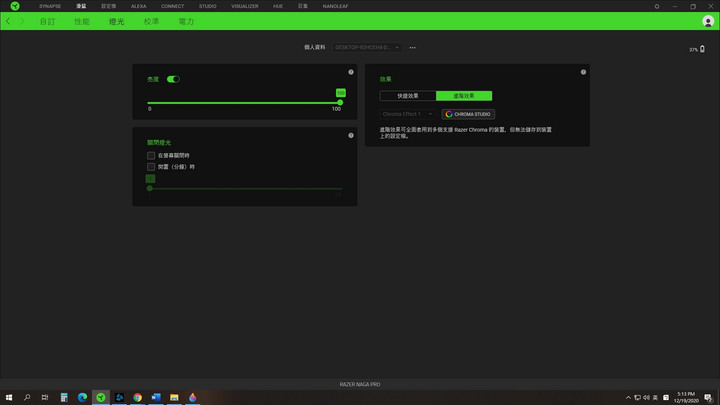Open the black-tile app next to Synapse icon
The width and height of the screenshot is (720, 405).
click(x=119, y=397)
